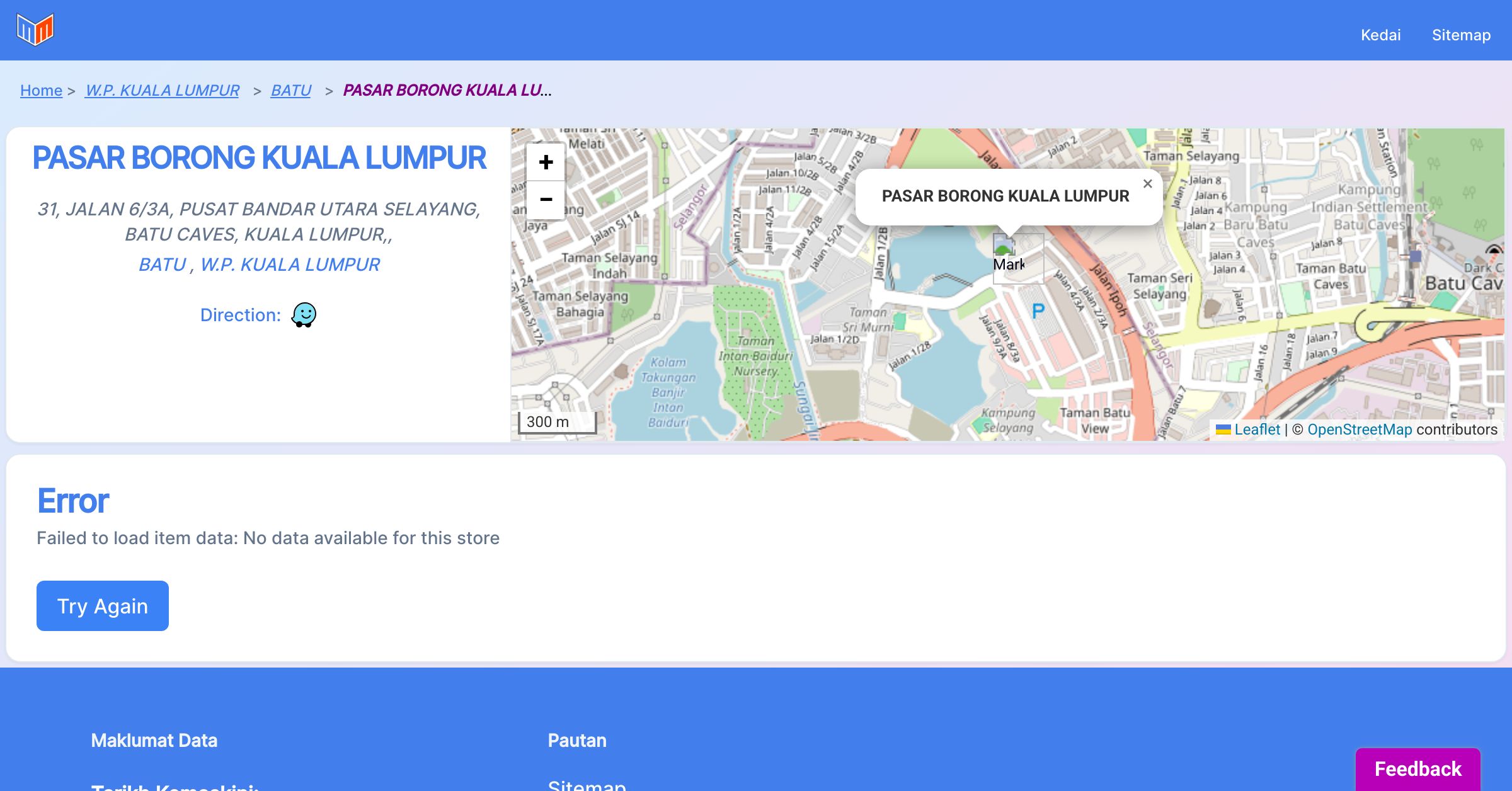Click the Leaflet attribution link
Screen dimensions: 1512x791
coord(1257,430)
